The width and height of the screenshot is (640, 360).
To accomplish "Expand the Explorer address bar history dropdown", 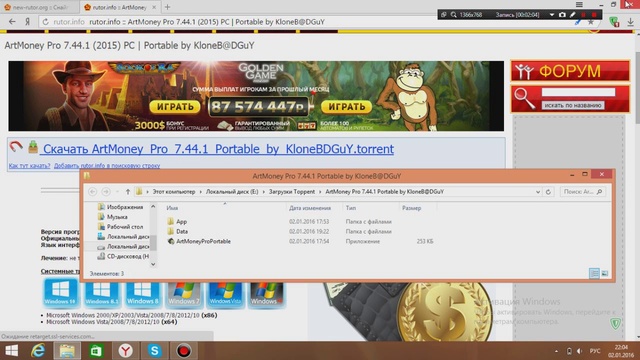I will [x=538, y=191].
